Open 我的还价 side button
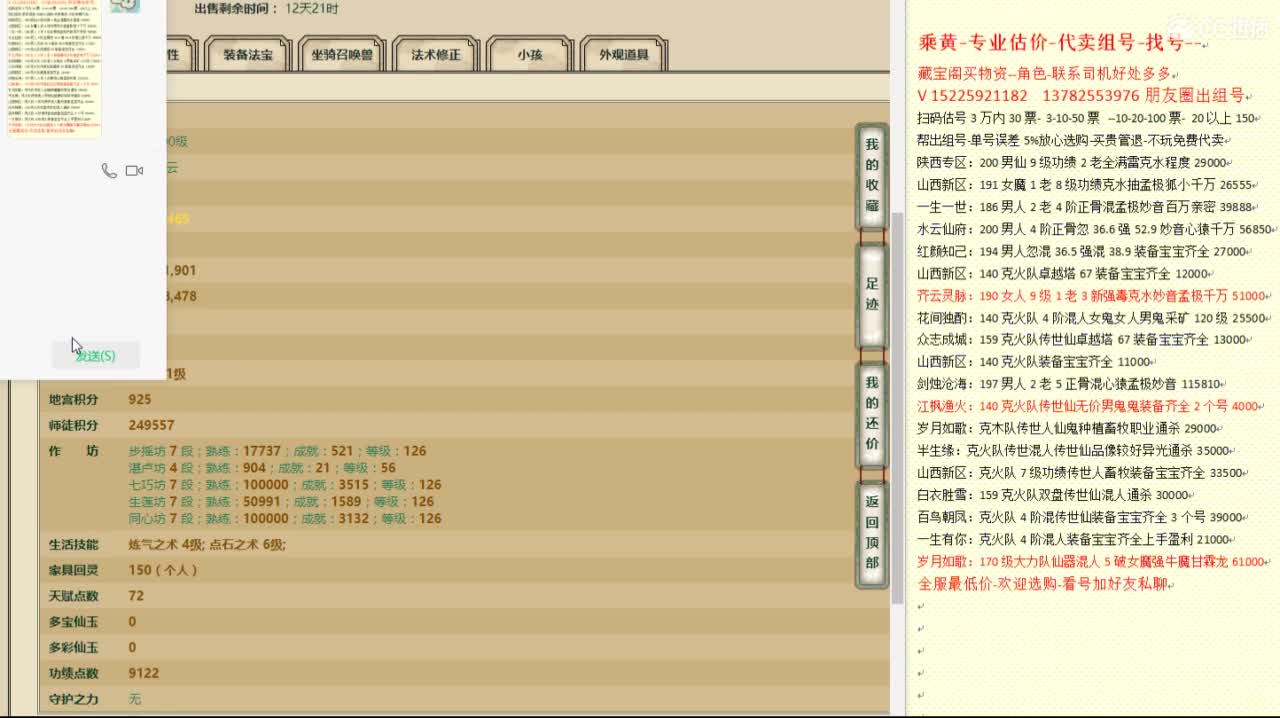This screenshot has width=1280, height=718. point(872,414)
